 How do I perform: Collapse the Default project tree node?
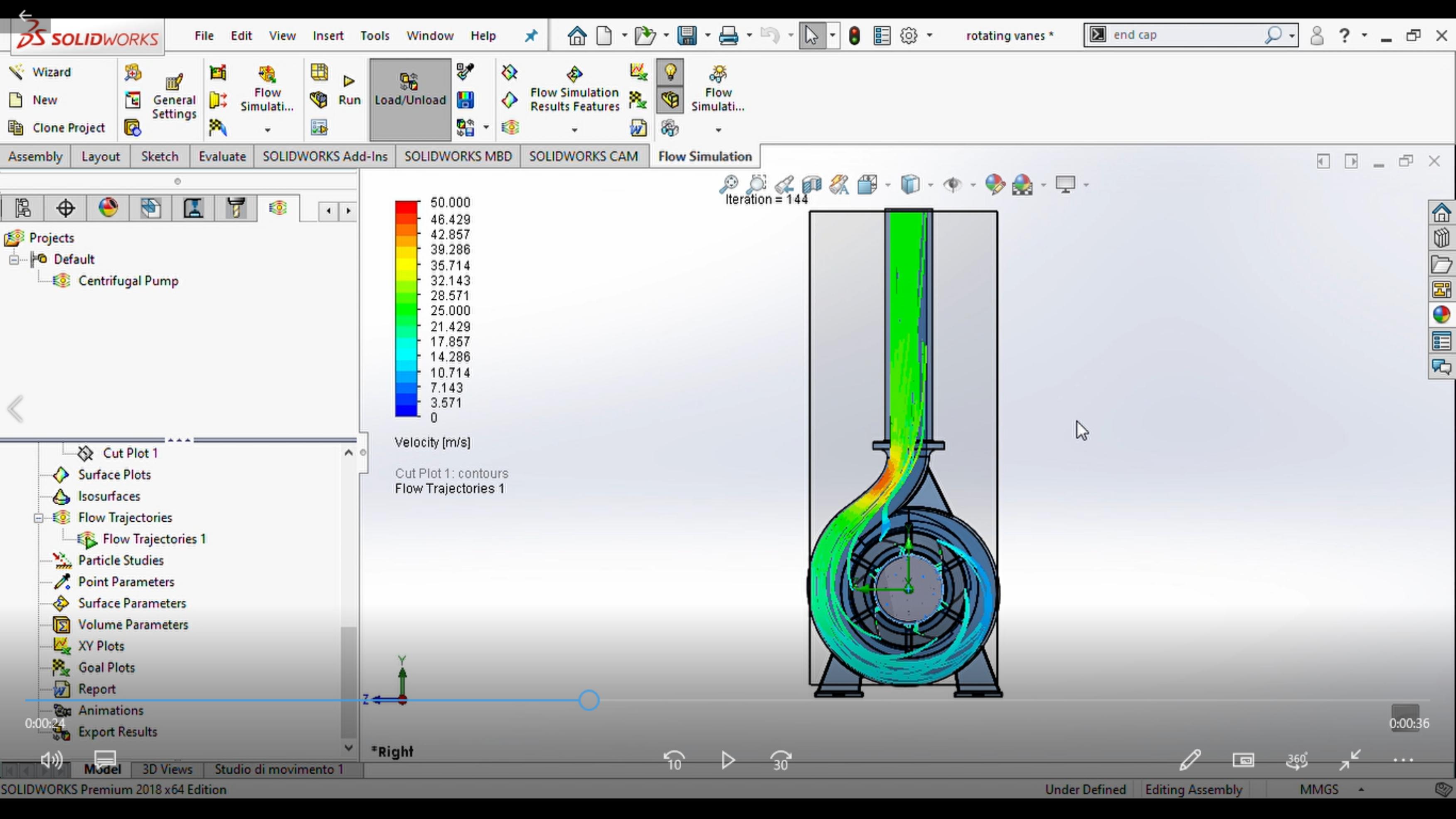pos(14,259)
